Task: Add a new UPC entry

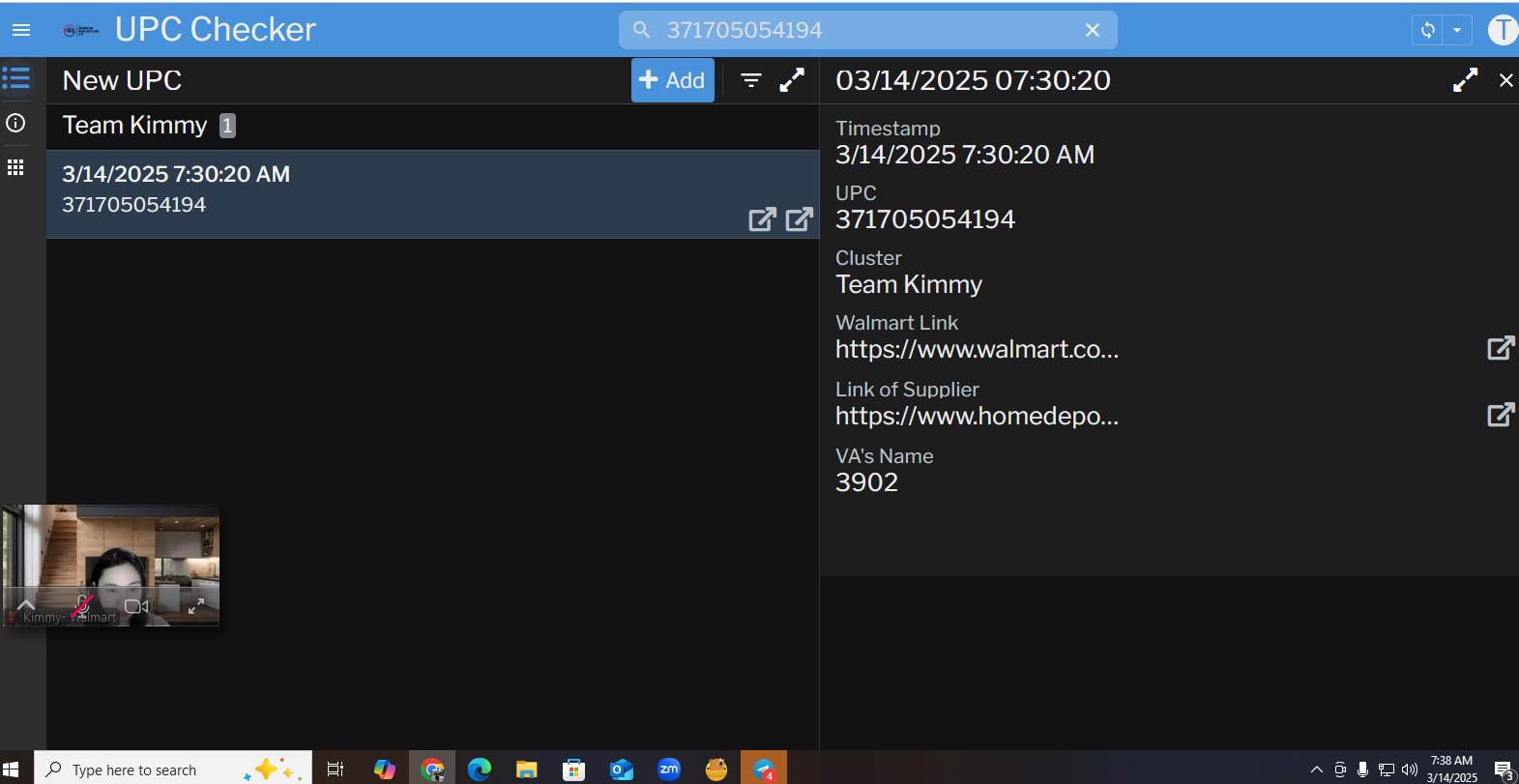Action: tap(673, 80)
